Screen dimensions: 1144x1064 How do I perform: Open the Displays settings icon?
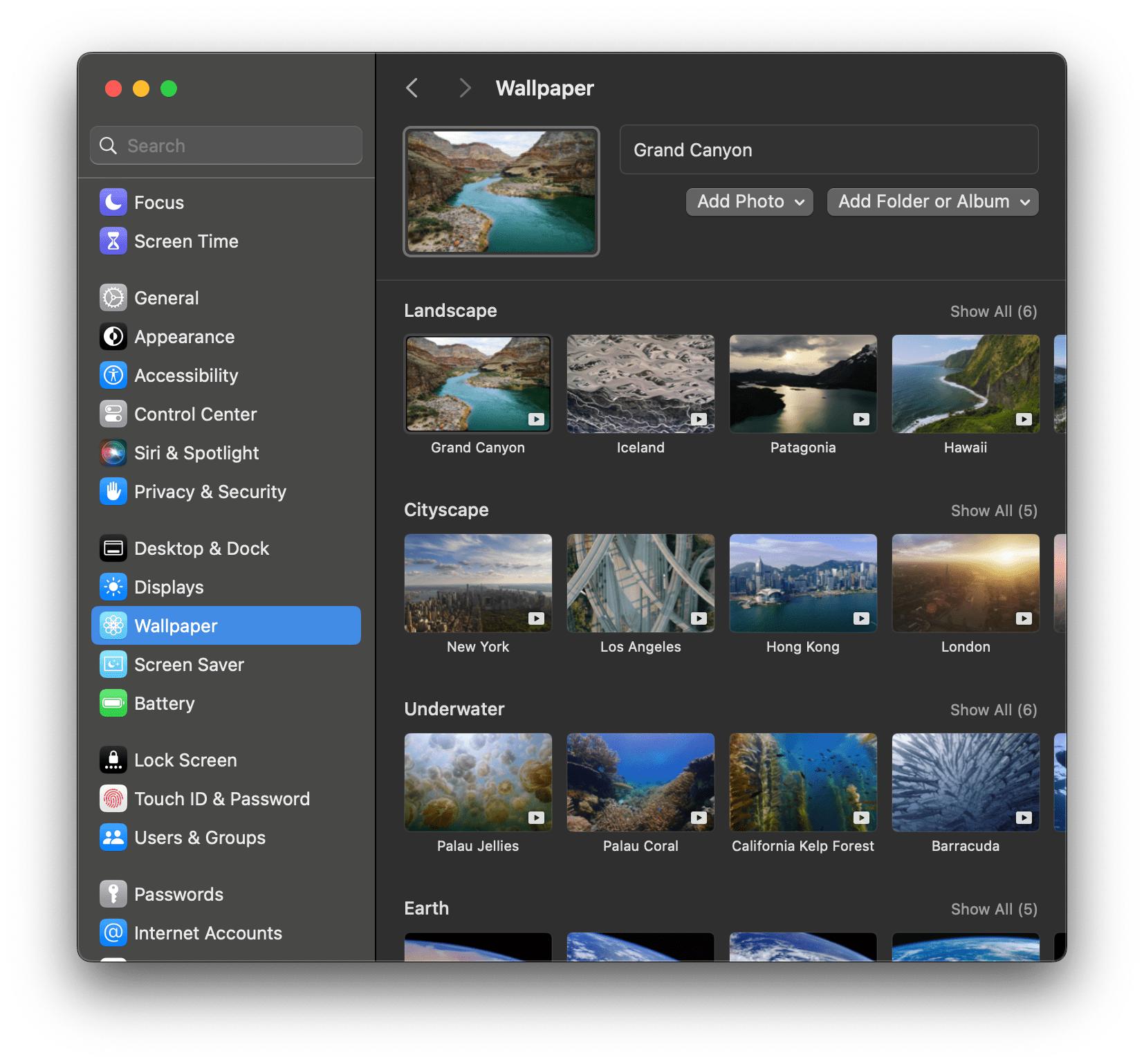[113, 587]
